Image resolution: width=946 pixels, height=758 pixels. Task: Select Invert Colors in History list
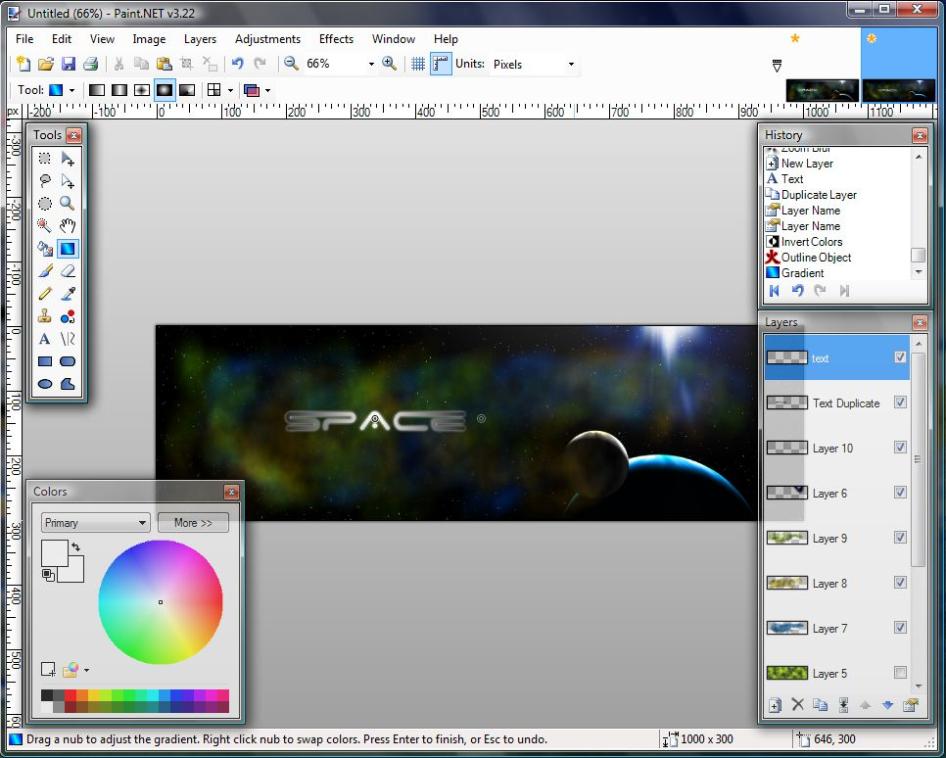pyautogui.click(x=811, y=242)
